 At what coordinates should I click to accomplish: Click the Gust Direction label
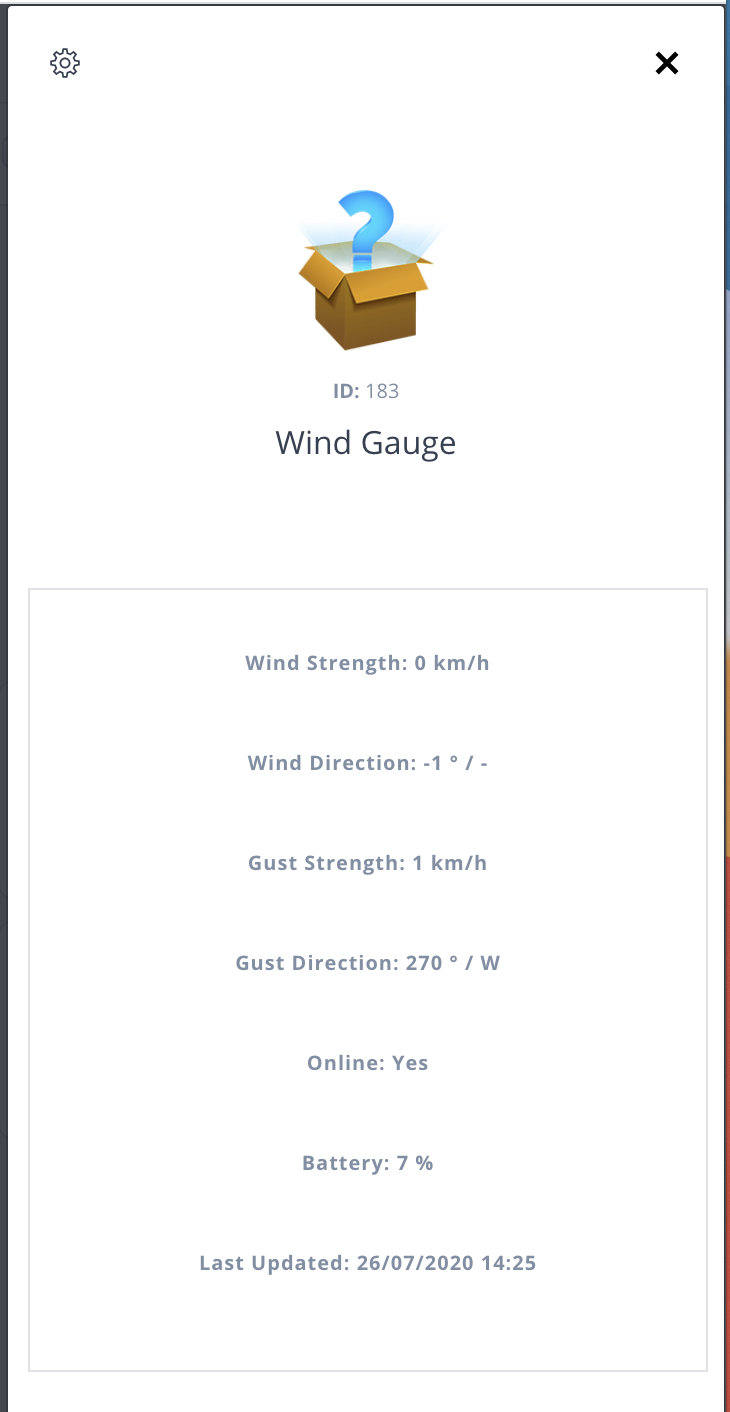click(317, 963)
